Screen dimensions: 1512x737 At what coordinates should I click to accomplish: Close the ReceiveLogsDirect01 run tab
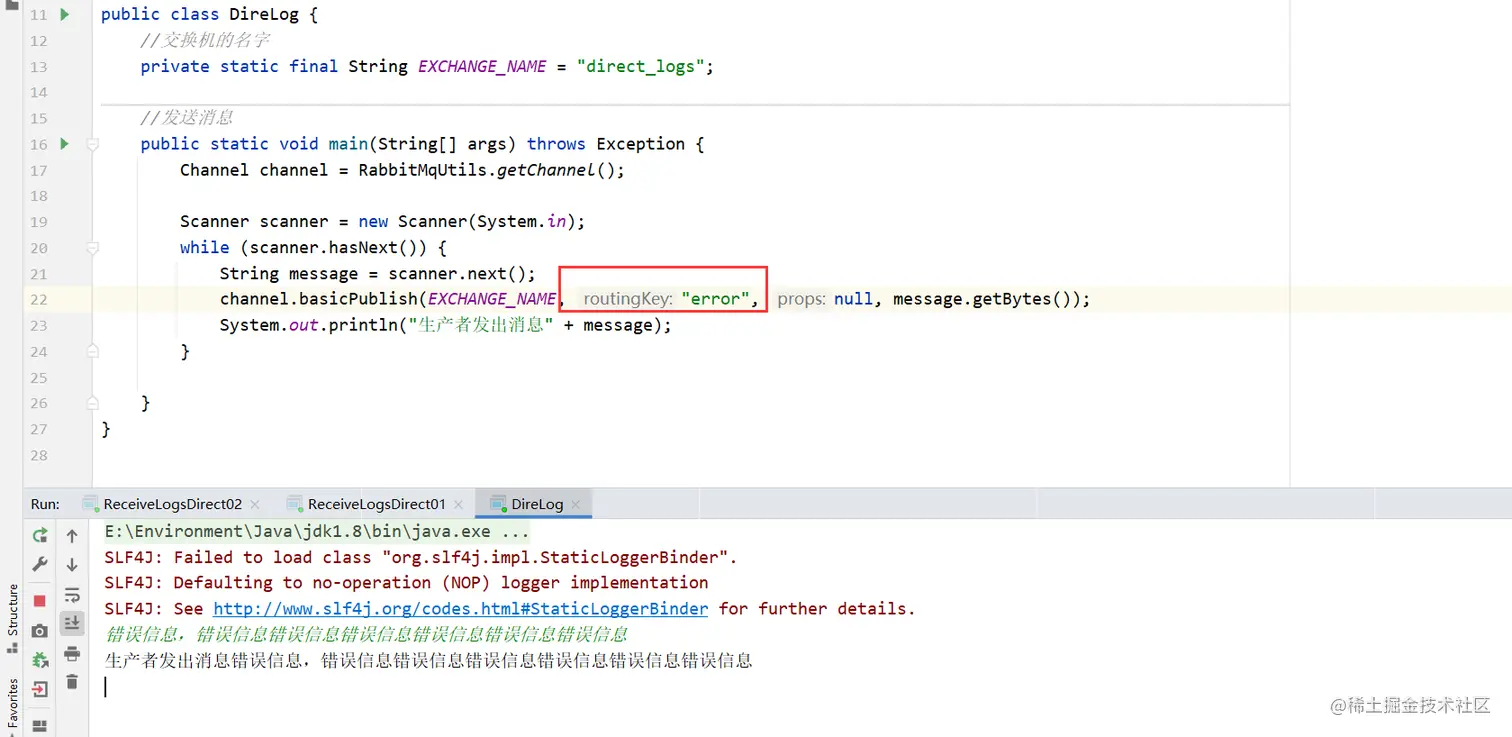click(x=459, y=505)
